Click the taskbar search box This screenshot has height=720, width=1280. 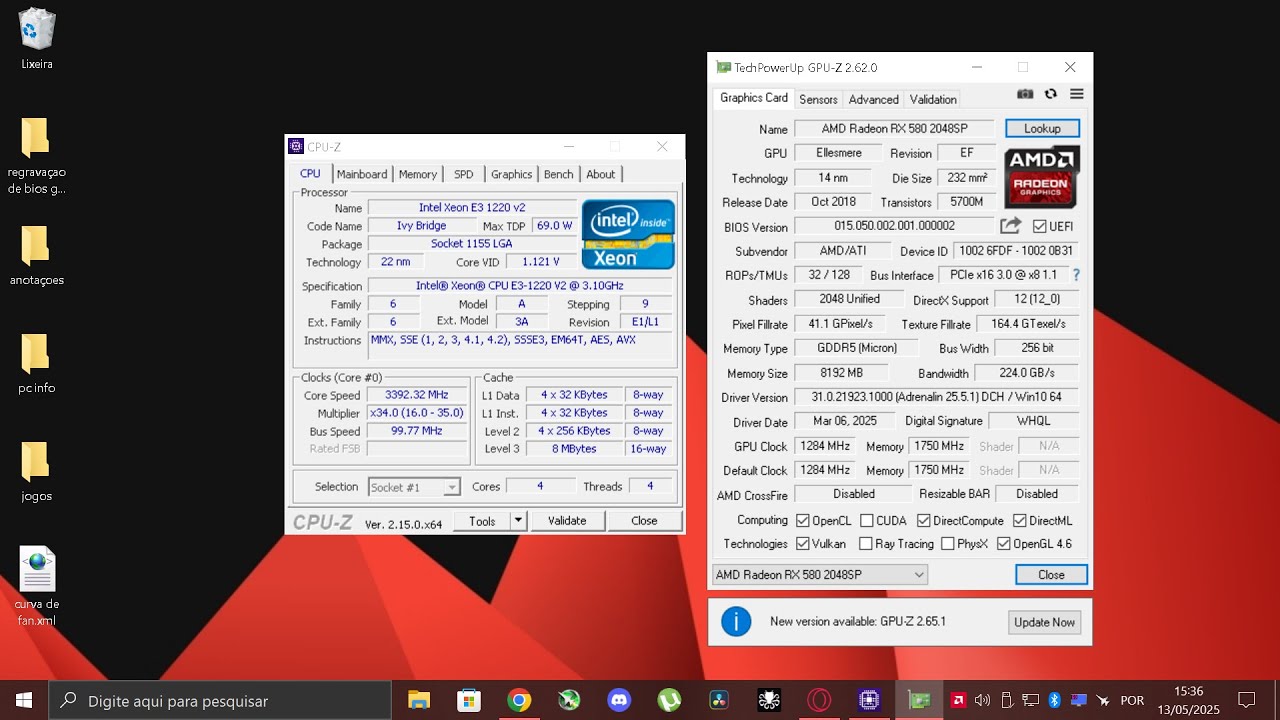[220, 700]
